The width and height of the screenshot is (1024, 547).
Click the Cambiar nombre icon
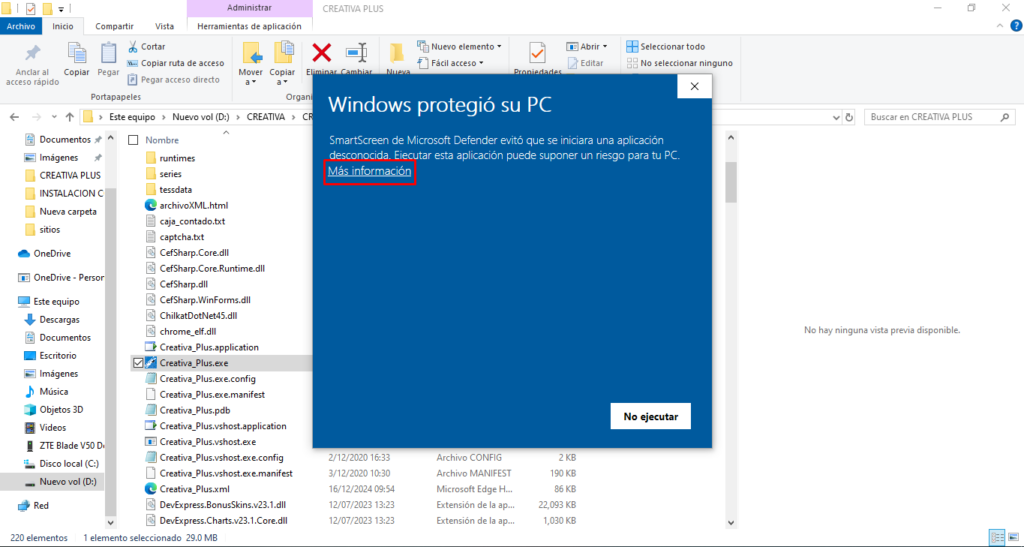(x=357, y=52)
